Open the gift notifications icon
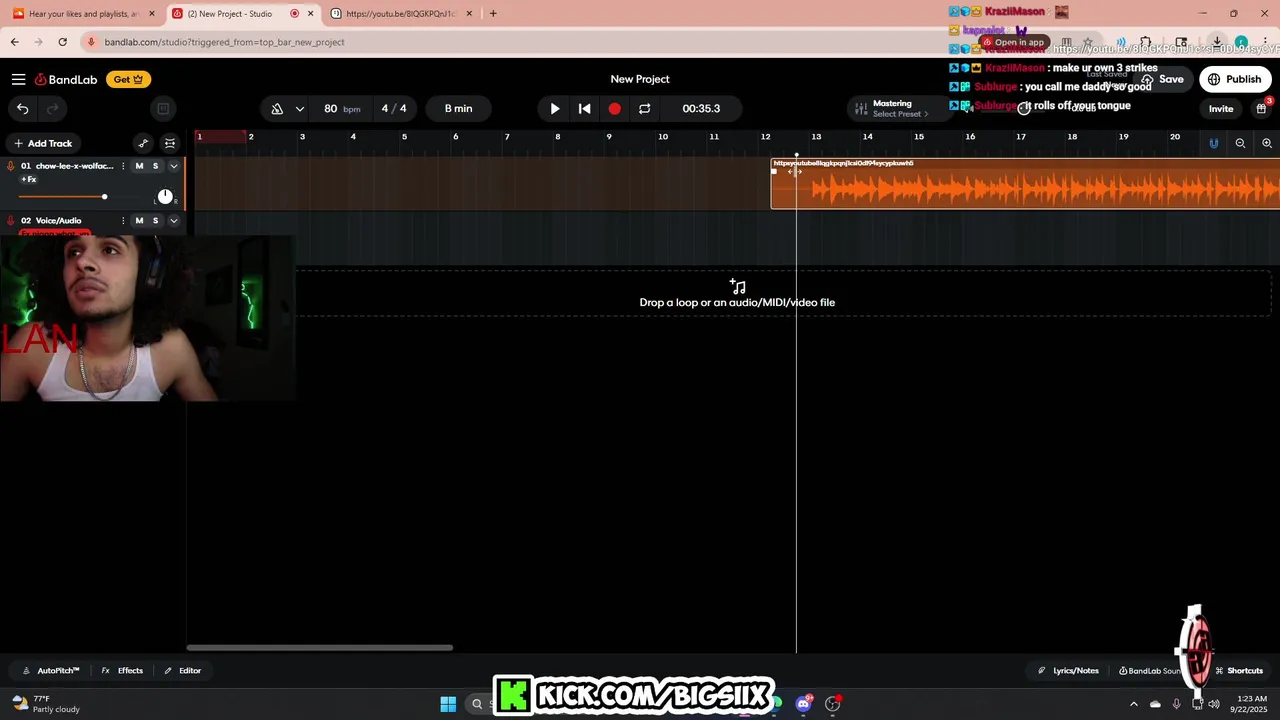The height and width of the screenshot is (720, 1280). 1261,108
